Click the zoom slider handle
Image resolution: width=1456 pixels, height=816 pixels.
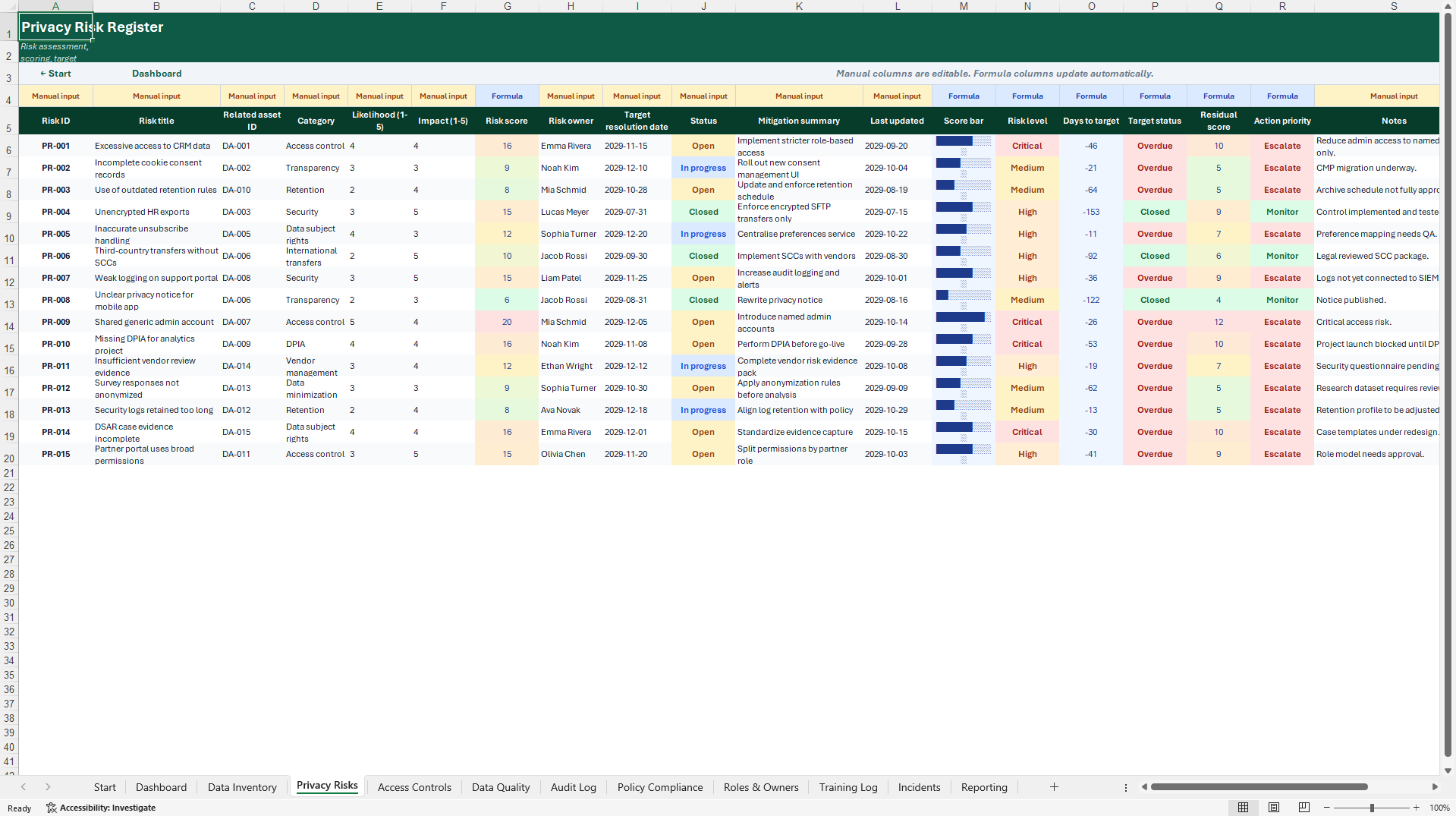point(1372,808)
